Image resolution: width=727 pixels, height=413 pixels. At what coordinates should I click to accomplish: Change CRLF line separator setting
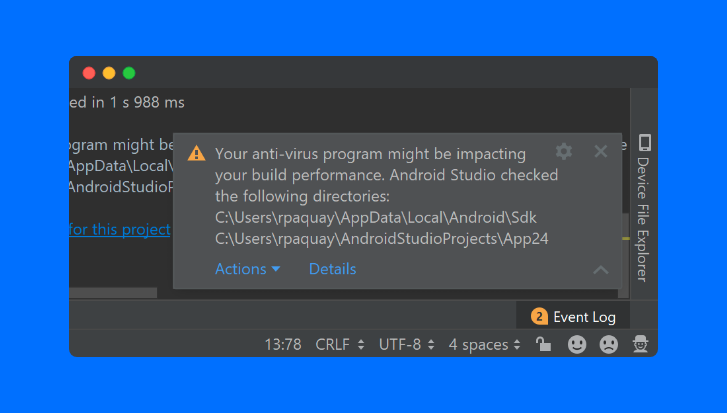point(338,344)
